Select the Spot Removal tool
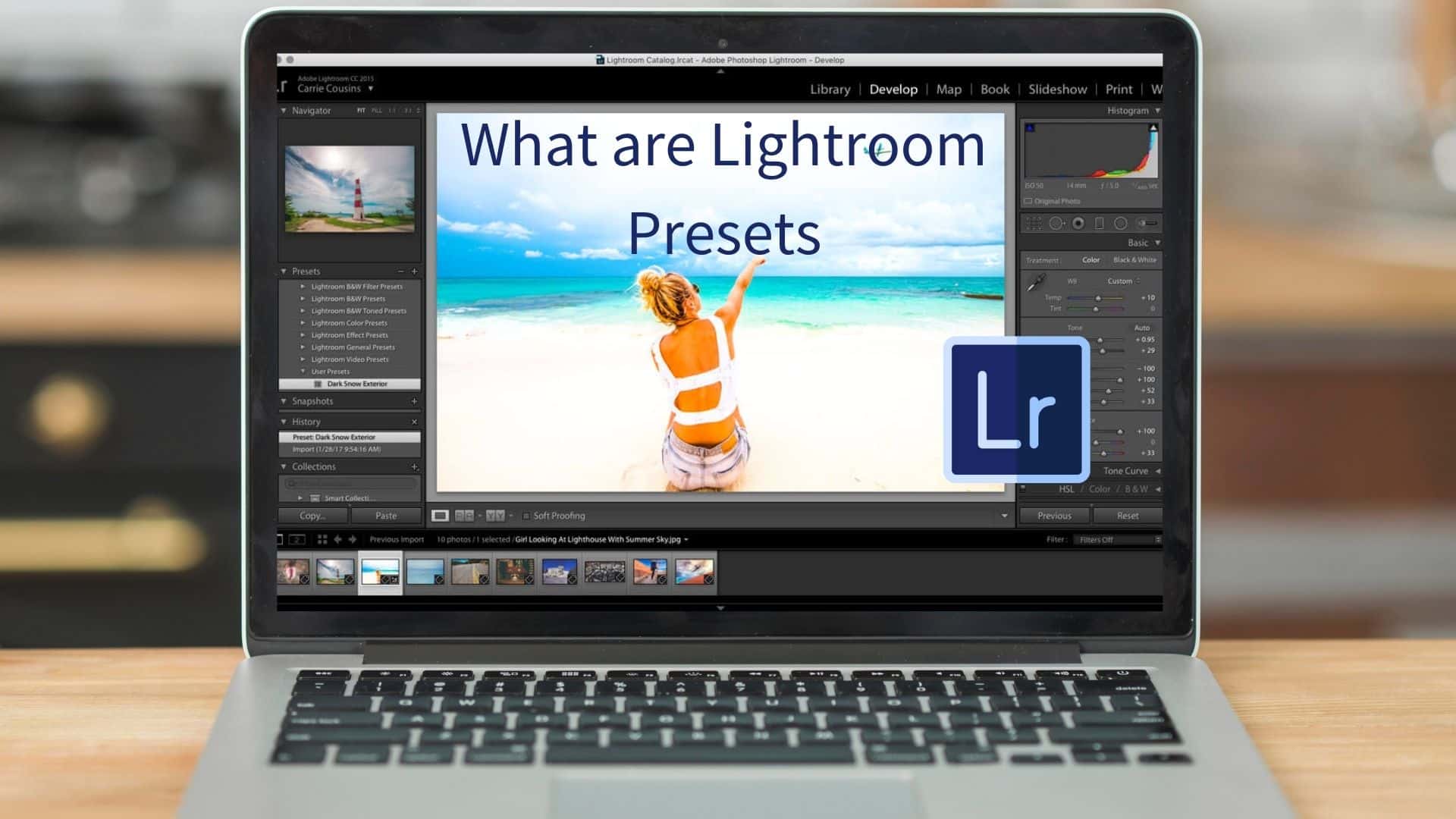1456x819 pixels. coord(1056,223)
